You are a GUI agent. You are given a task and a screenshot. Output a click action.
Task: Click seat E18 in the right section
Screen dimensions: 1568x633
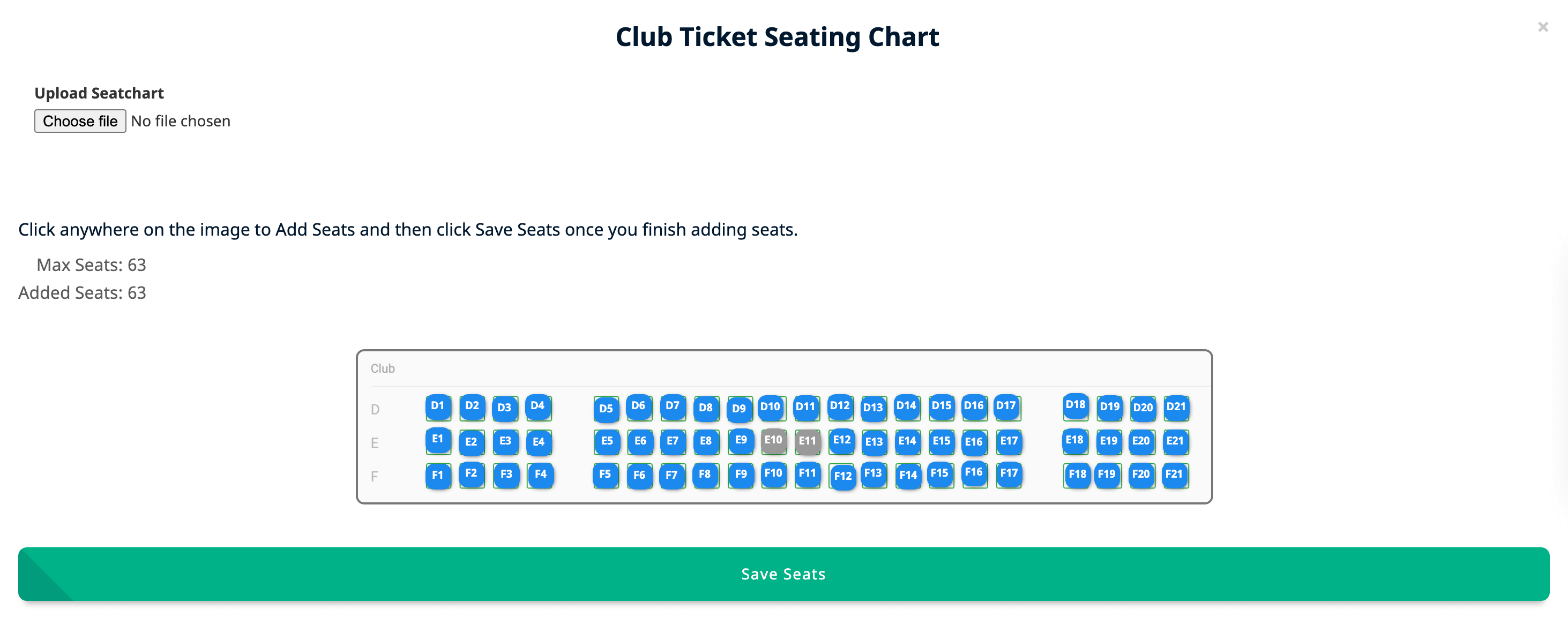coord(1076,441)
